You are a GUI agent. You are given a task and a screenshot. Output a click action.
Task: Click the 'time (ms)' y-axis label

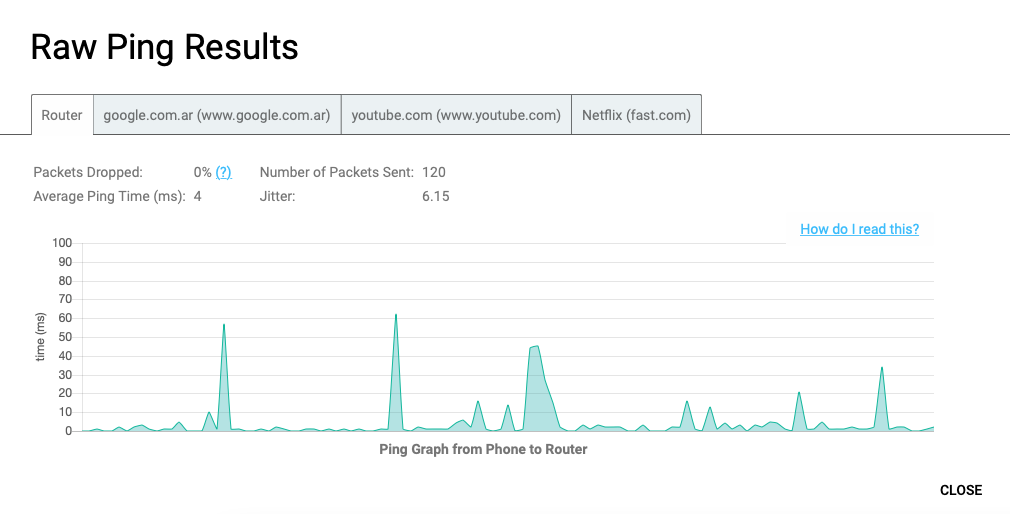pyautogui.click(x=41, y=337)
